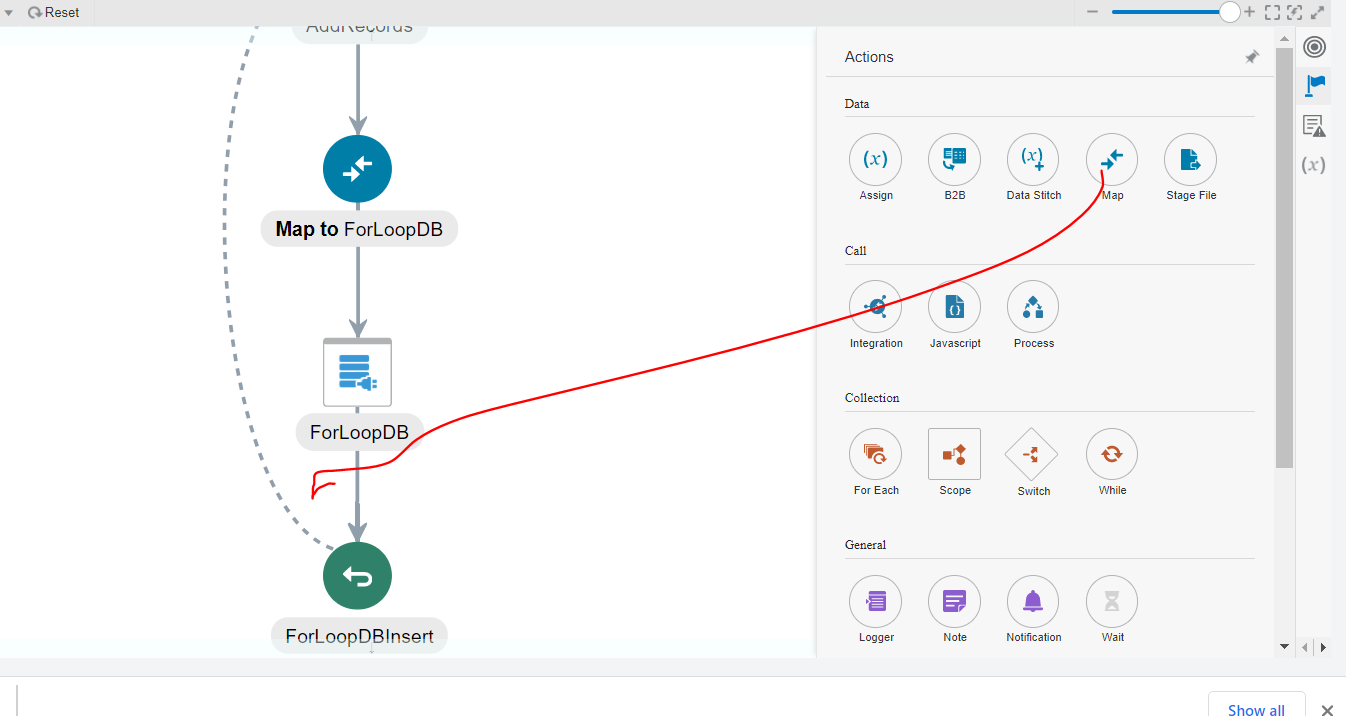Pin the Actions panel open
Screen dimensions: 1346x716
point(1251,57)
